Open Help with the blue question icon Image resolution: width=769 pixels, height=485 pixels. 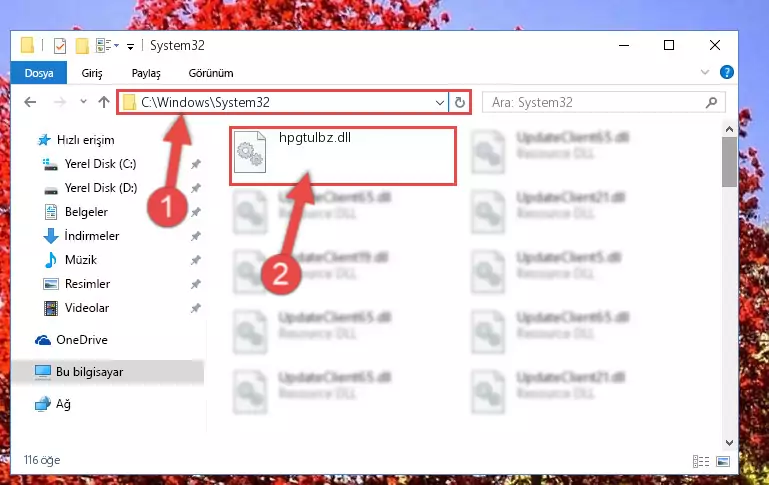pos(726,73)
